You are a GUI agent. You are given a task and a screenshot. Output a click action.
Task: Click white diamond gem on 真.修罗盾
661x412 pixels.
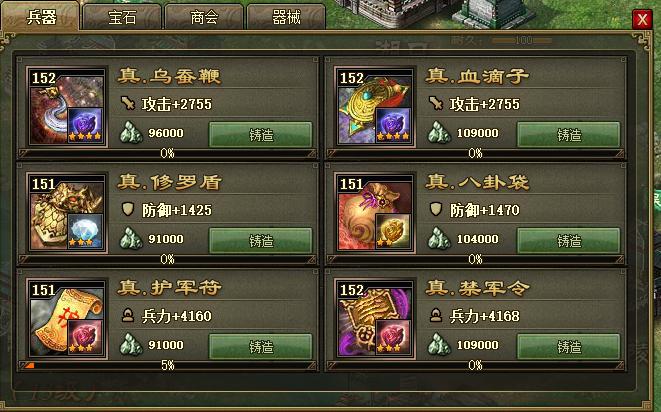[85, 231]
